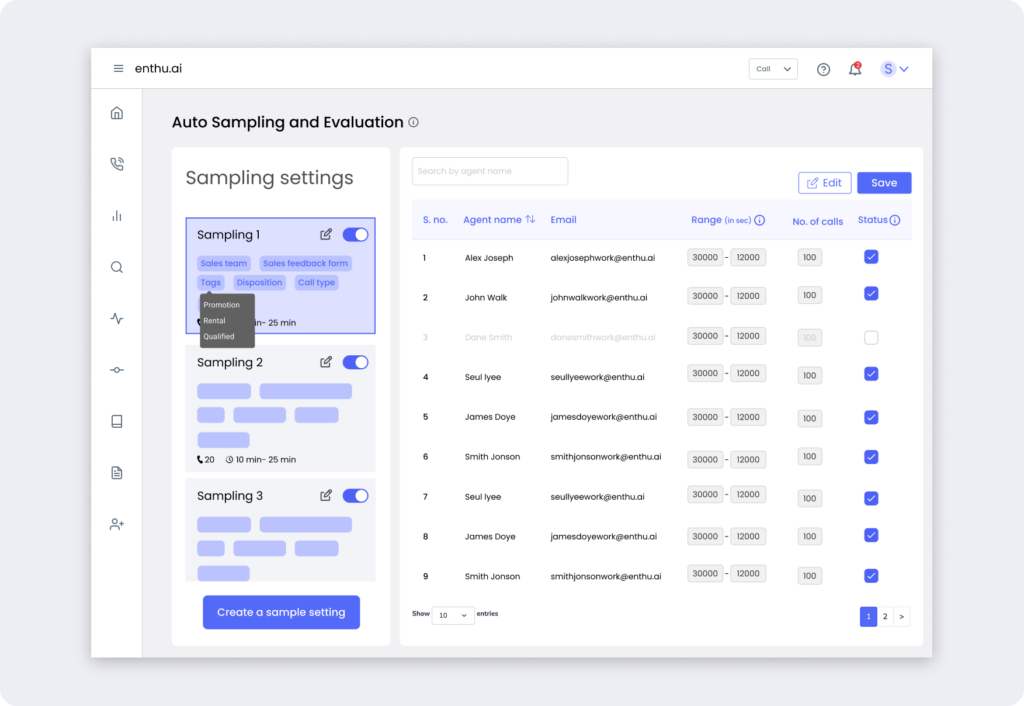Image resolution: width=1024 pixels, height=706 pixels.
Task: Enable the status checkbox for Dane Smith
Action: [871, 337]
